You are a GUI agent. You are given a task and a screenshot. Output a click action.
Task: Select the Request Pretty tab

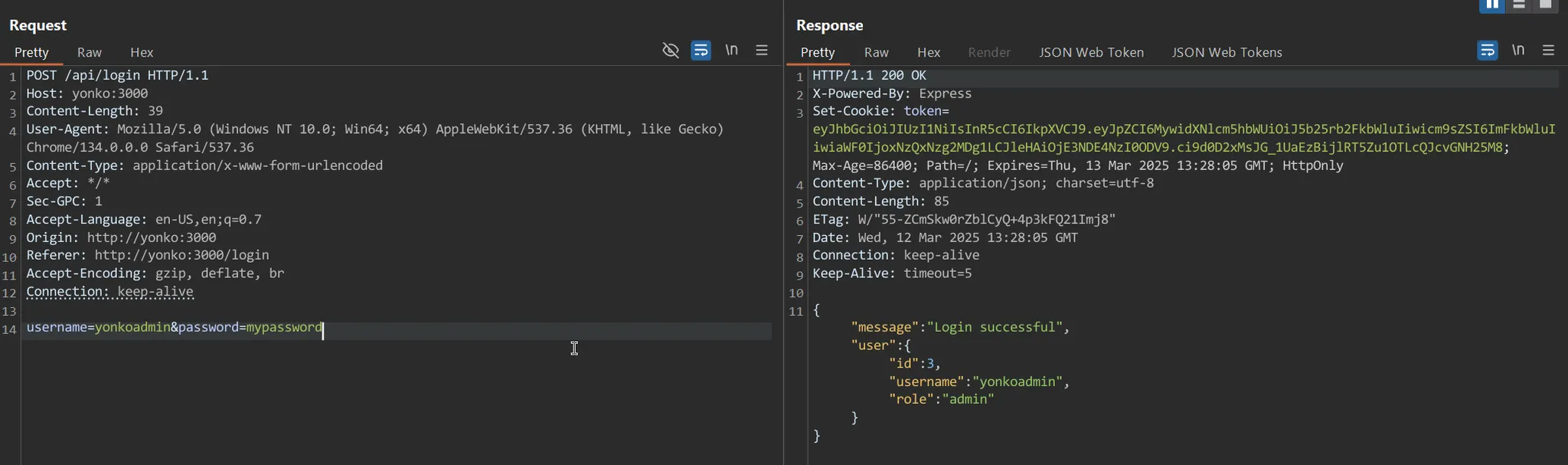click(31, 52)
